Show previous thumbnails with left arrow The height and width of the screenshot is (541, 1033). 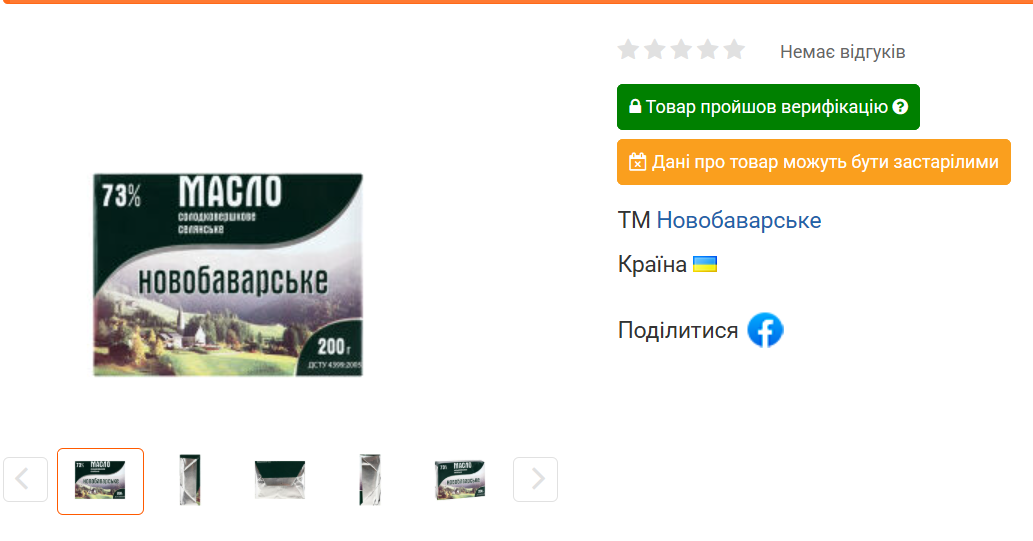[25, 479]
